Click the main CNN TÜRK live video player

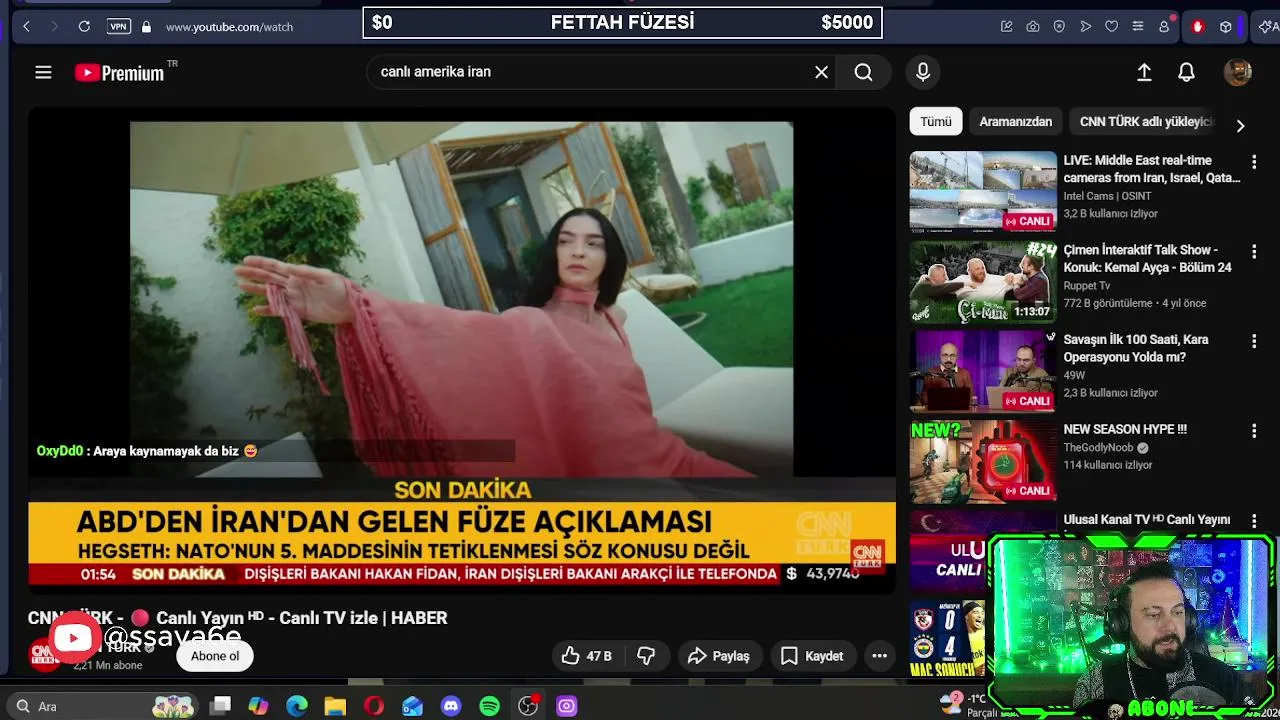462,350
